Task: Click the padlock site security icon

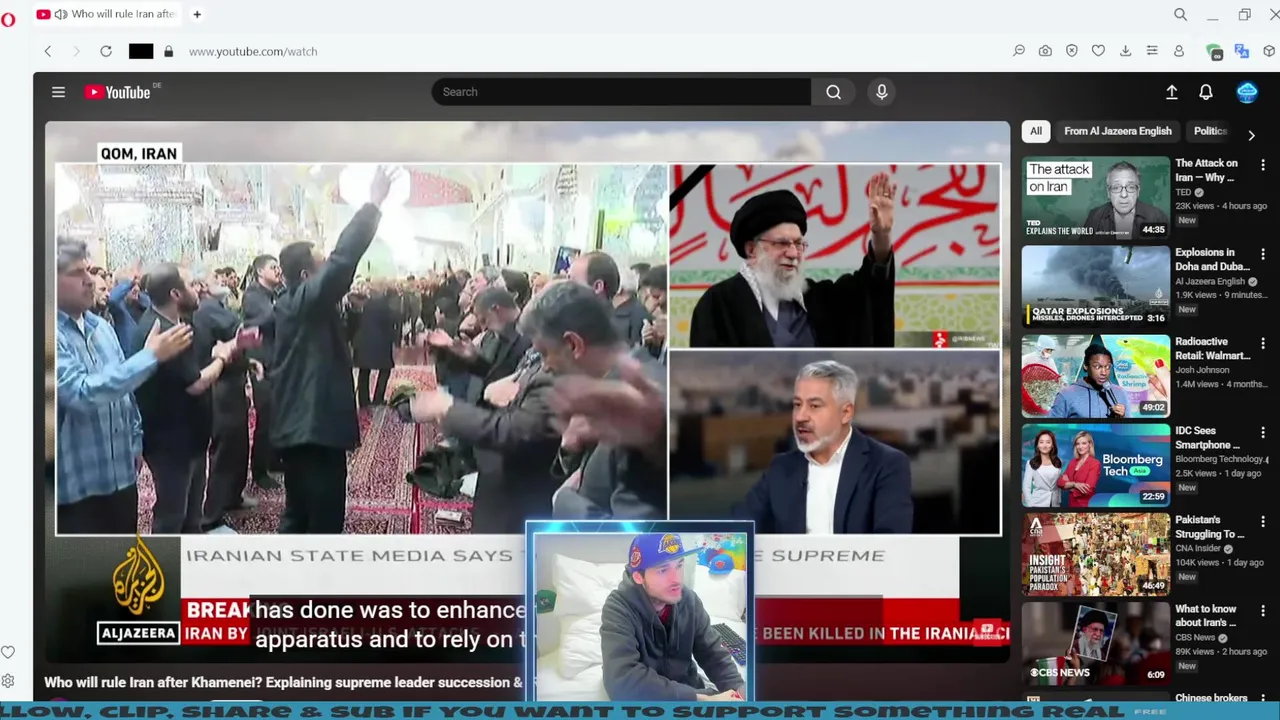Action: (x=168, y=51)
